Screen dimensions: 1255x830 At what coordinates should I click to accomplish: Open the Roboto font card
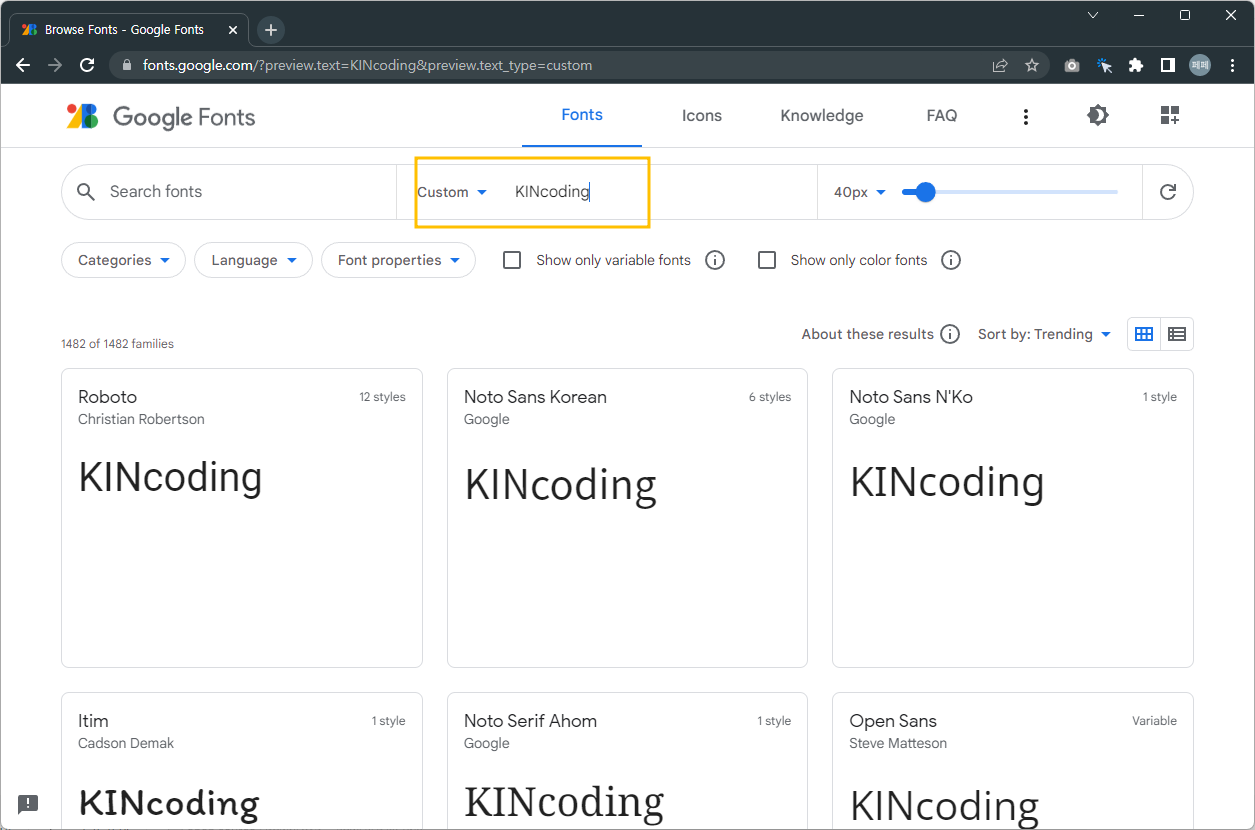coord(242,518)
